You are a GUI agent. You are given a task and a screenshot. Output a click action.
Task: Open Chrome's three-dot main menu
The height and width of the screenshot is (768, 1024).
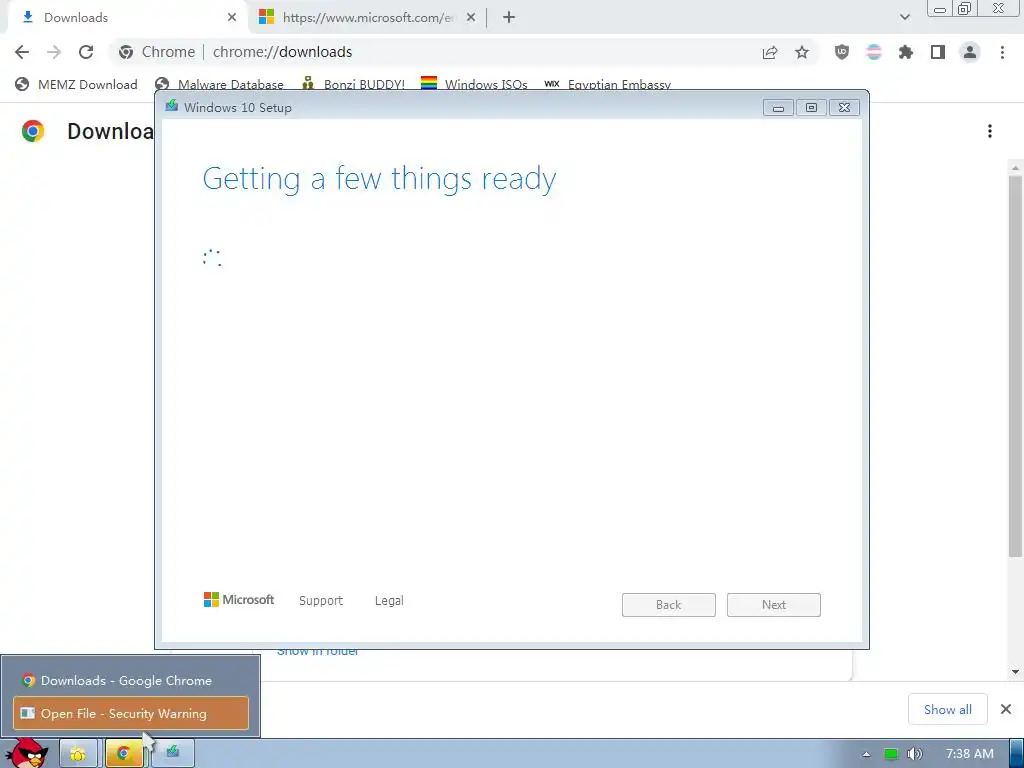pyautogui.click(x=1002, y=52)
